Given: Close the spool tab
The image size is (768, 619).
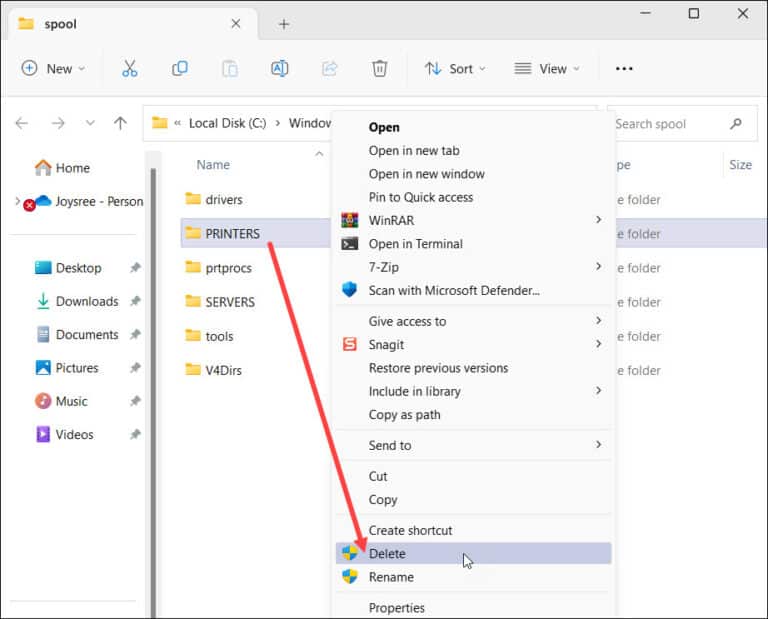Looking at the screenshot, I should coord(236,24).
